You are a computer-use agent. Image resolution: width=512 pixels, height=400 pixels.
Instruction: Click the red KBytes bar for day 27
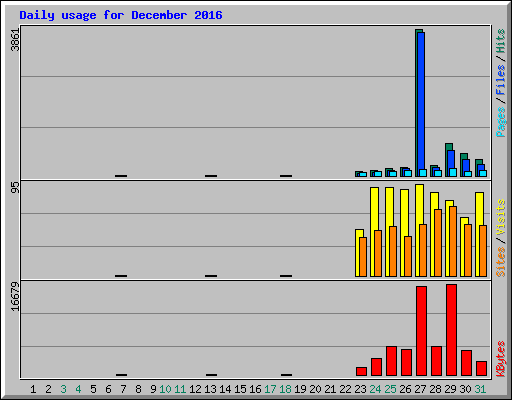[x=421, y=331]
